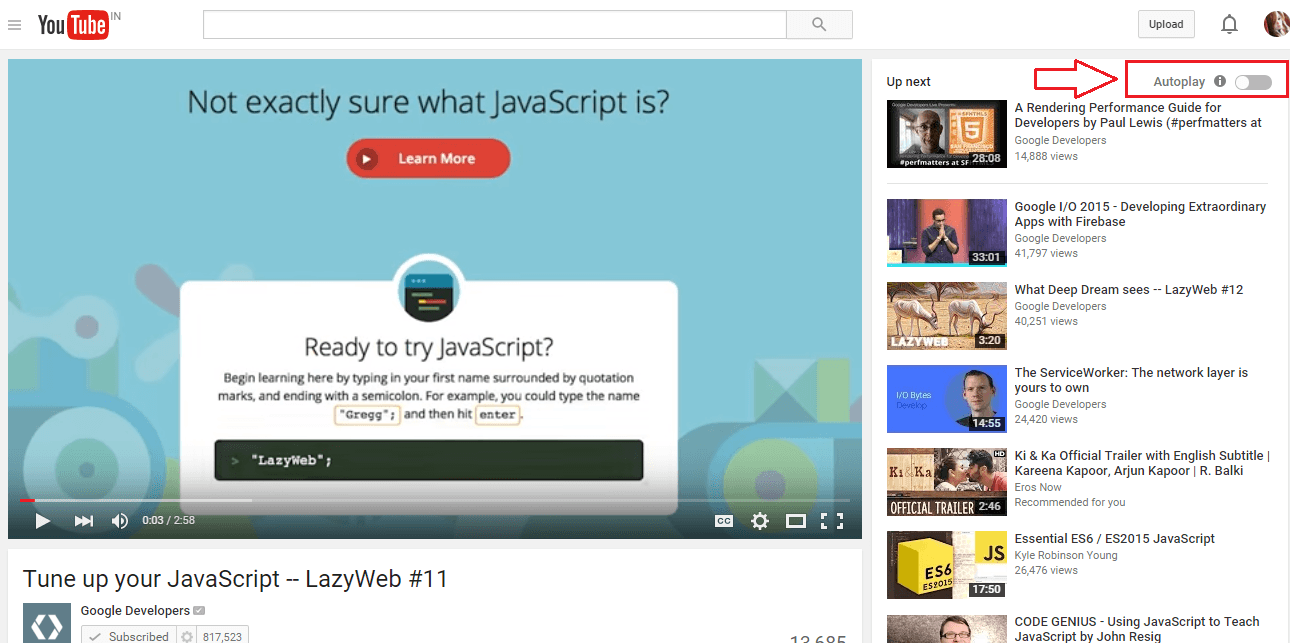Viewport: 1290px width, 643px height.
Task: Open the account avatar menu
Action: [x=1276, y=24]
